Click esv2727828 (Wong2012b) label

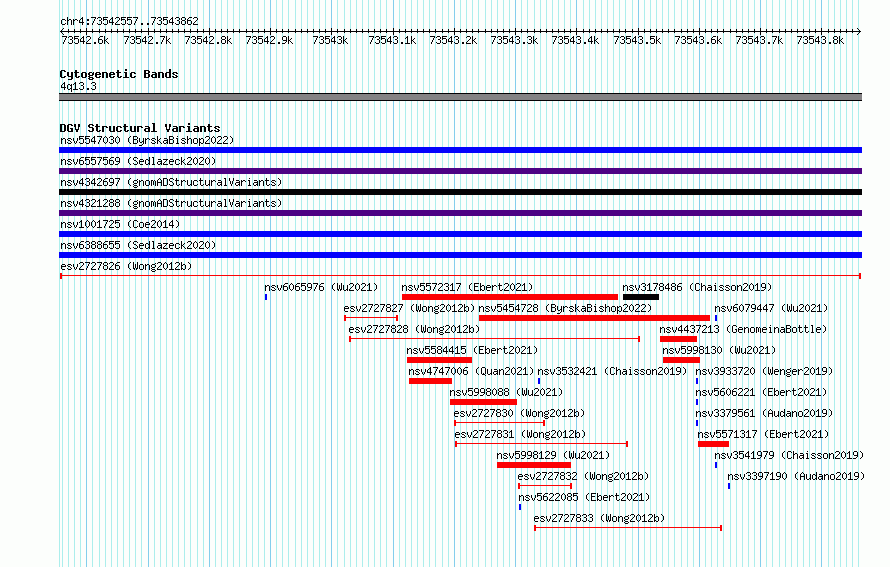pyautogui.click(x=414, y=329)
